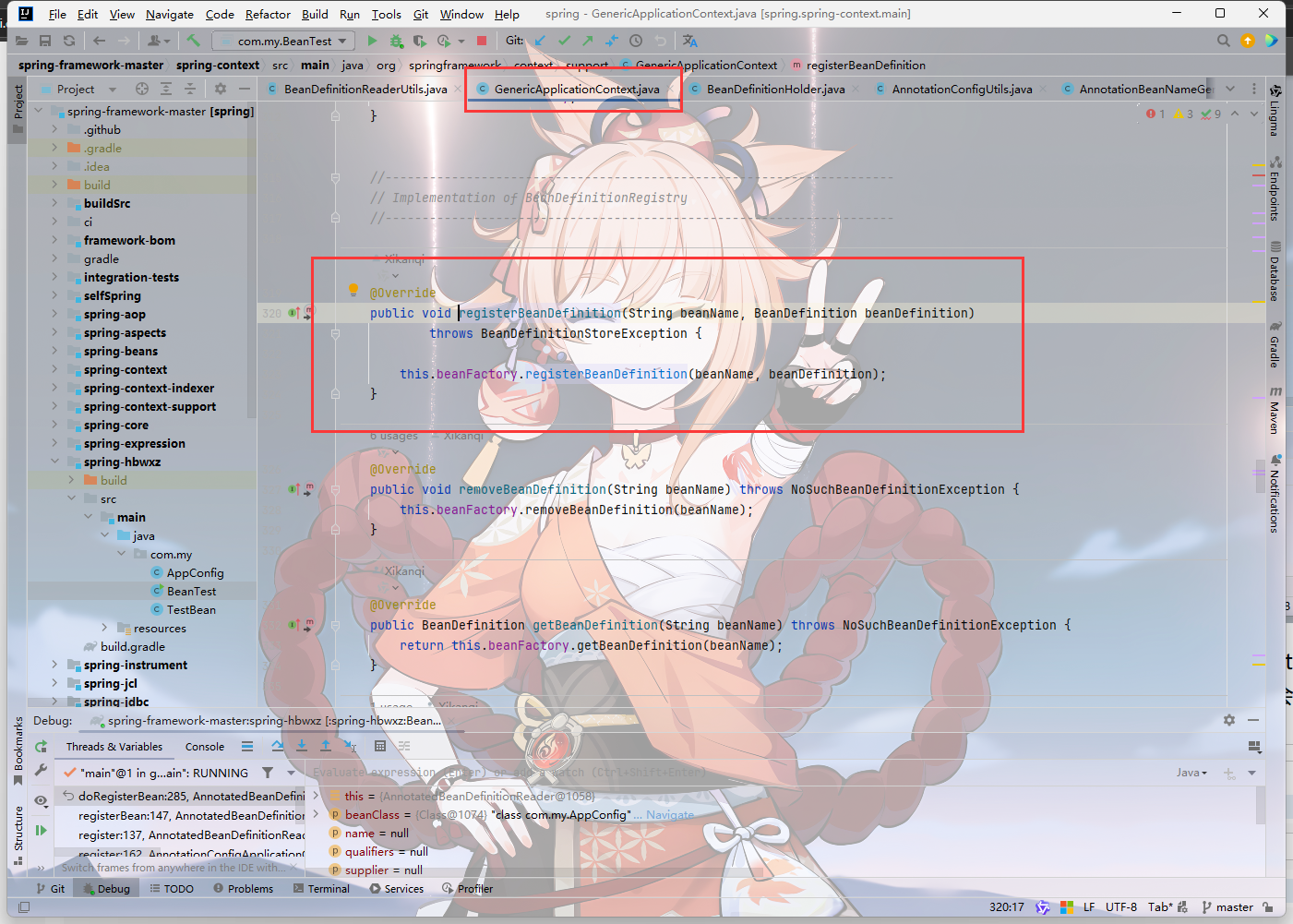The width and height of the screenshot is (1293, 924).
Task: Open Debug panel settings gear icon
Action: [x=1229, y=720]
